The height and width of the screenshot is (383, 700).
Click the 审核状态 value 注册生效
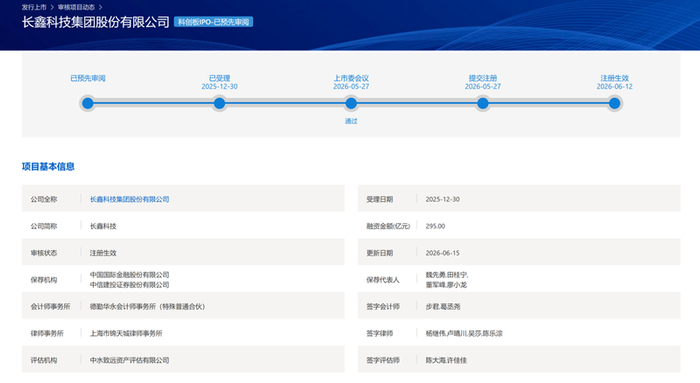coord(103,253)
